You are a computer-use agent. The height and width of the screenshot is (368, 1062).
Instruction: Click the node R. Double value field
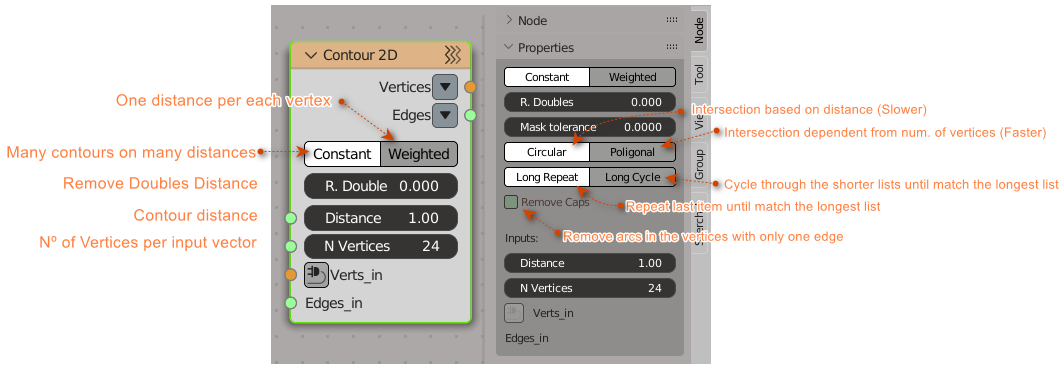[x=381, y=186]
